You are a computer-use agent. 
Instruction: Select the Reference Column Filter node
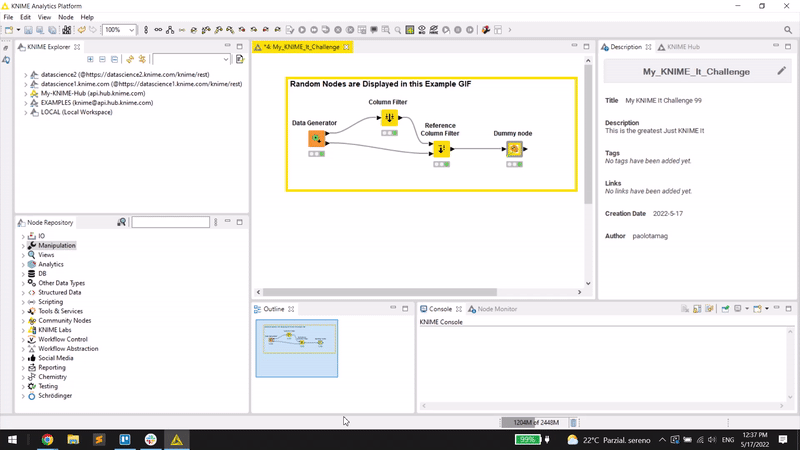point(442,149)
